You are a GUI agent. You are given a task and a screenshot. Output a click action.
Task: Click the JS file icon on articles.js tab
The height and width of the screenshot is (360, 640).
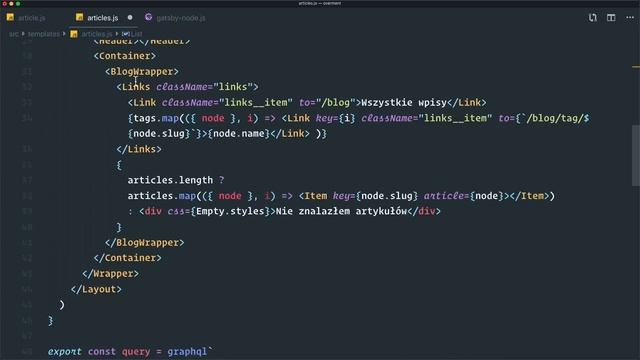pyautogui.click(x=80, y=17)
